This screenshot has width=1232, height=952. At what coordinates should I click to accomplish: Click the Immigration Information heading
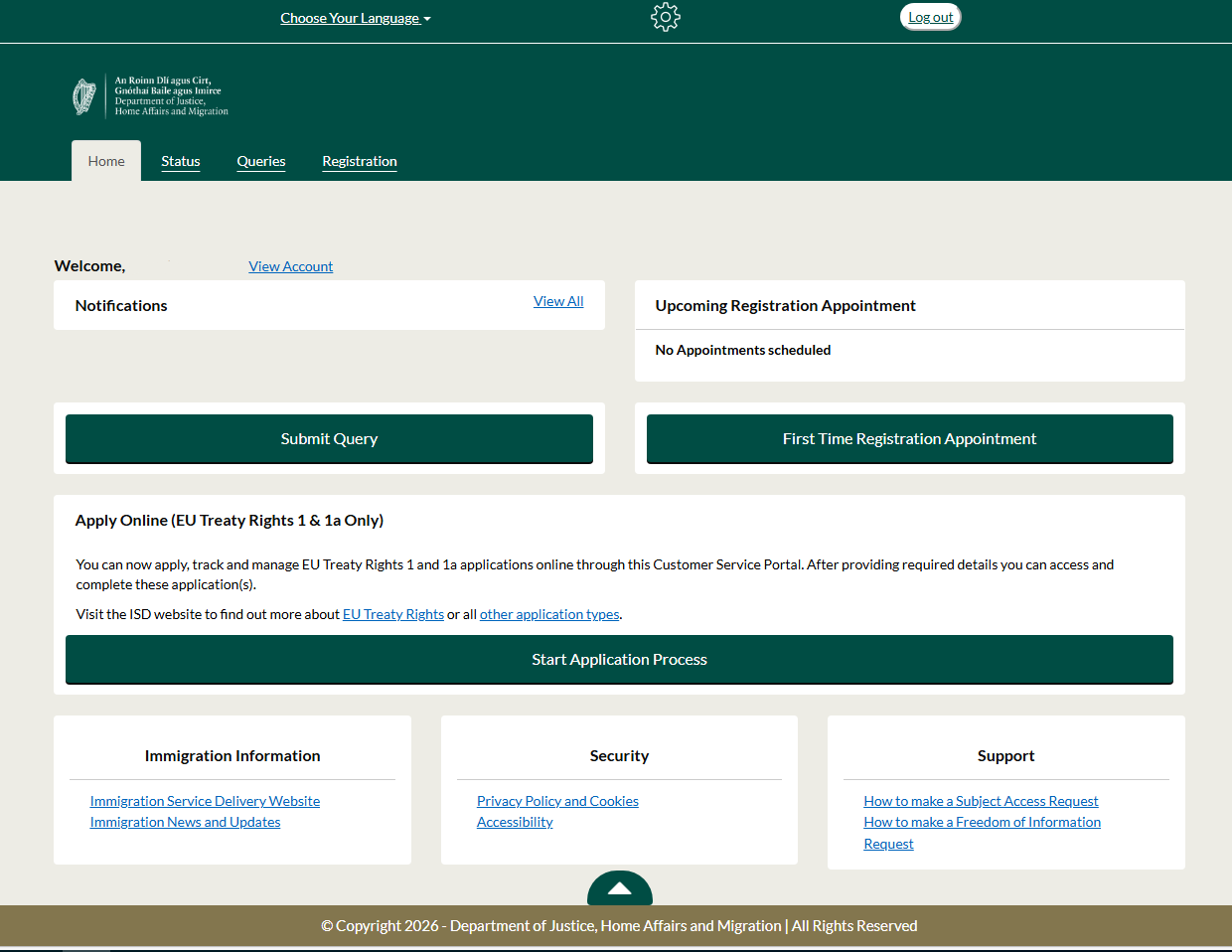point(232,755)
